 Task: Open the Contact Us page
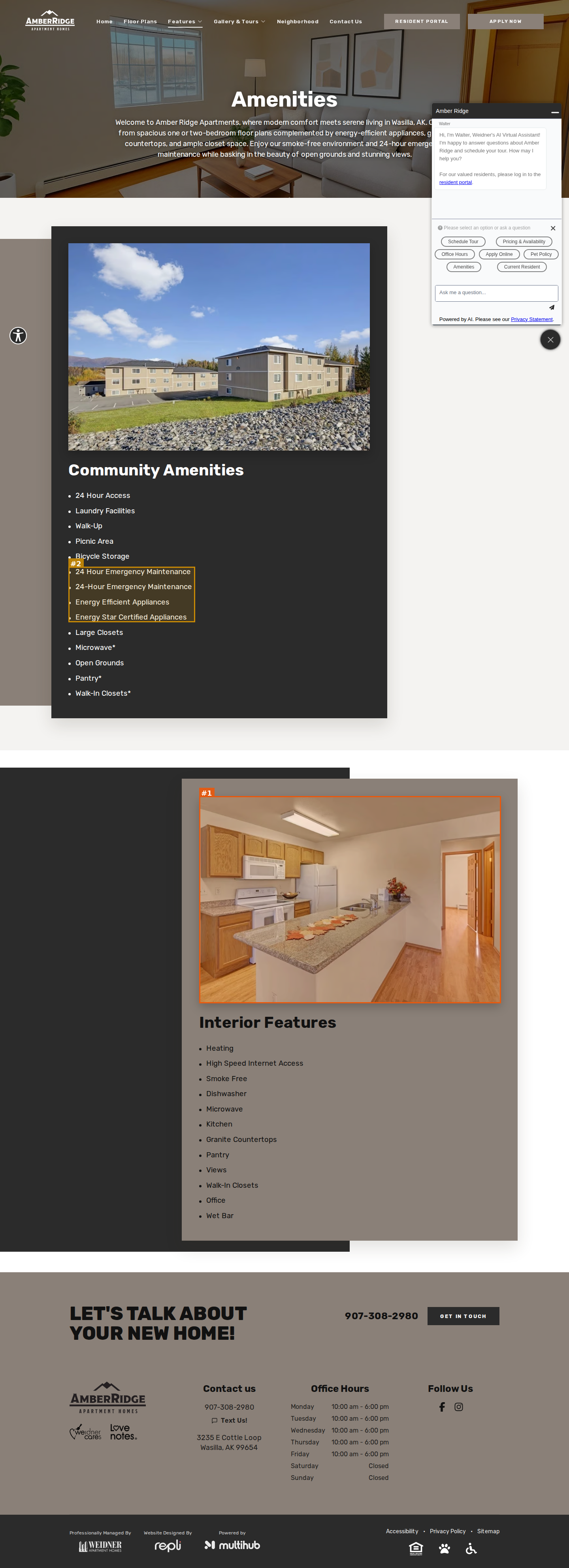pyautogui.click(x=345, y=22)
